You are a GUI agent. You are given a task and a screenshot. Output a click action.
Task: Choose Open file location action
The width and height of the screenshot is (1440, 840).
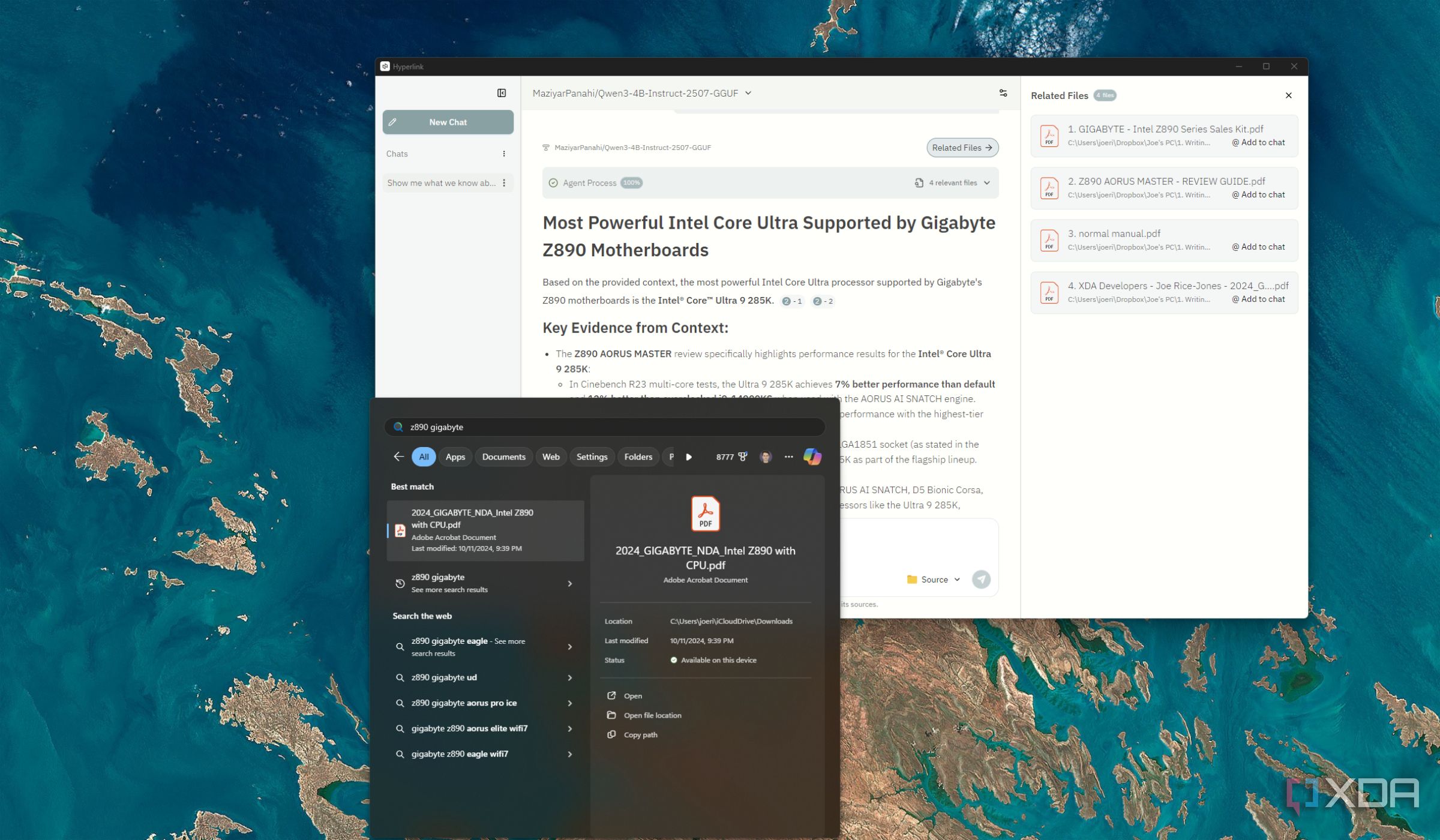(x=652, y=715)
